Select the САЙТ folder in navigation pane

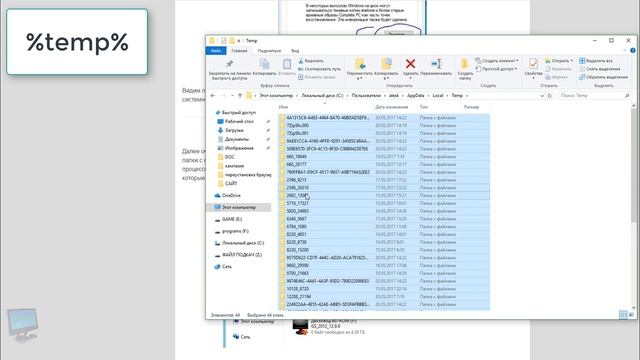click(x=231, y=184)
